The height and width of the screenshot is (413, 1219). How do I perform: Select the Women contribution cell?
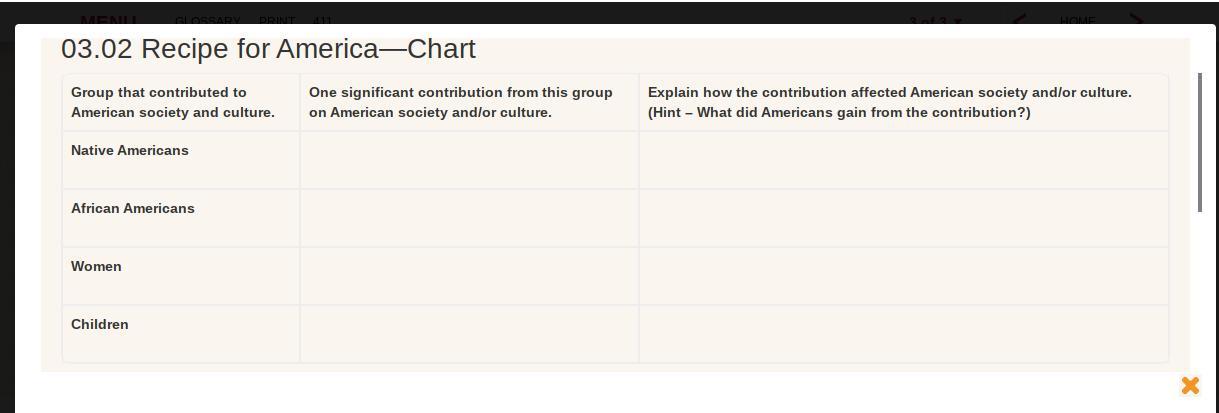(469, 276)
